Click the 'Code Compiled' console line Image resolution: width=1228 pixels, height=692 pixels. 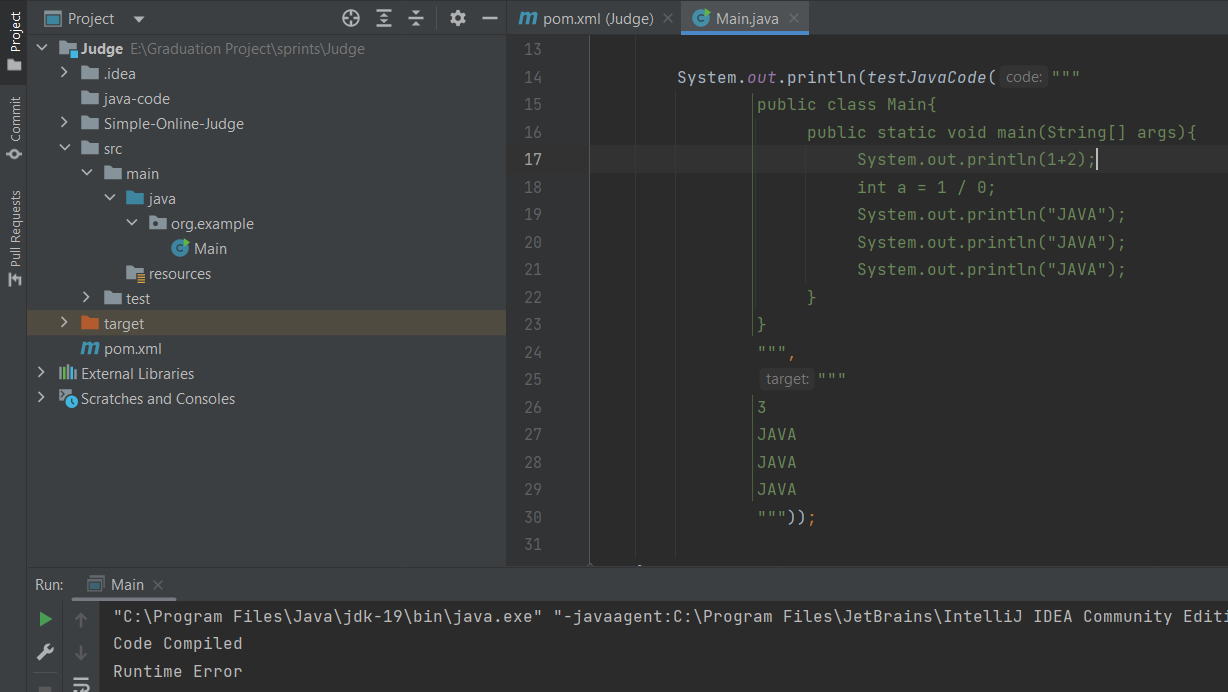(x=178, y=643)
